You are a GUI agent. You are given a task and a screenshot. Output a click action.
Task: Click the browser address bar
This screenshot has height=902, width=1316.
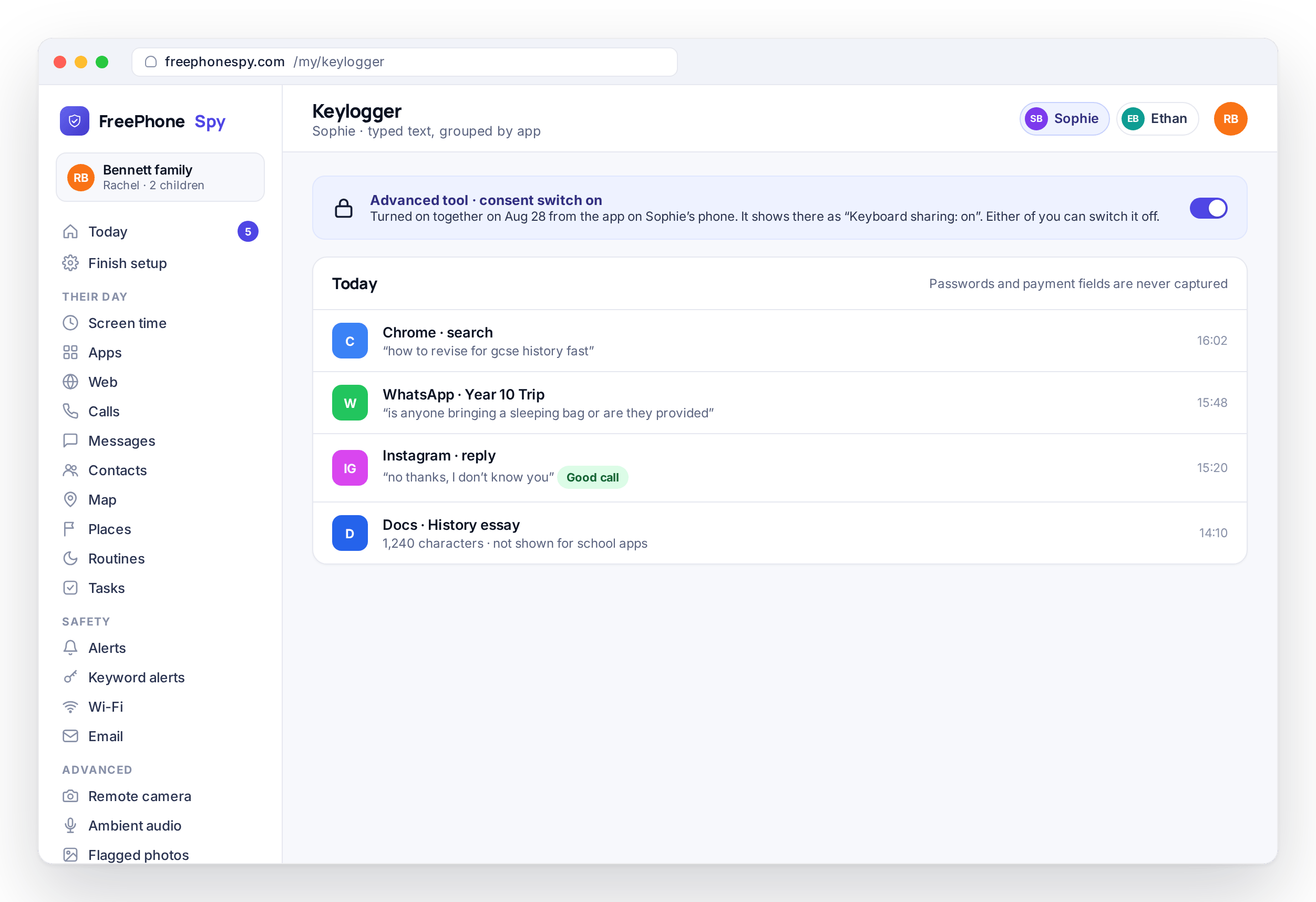(x=404, y=61)
